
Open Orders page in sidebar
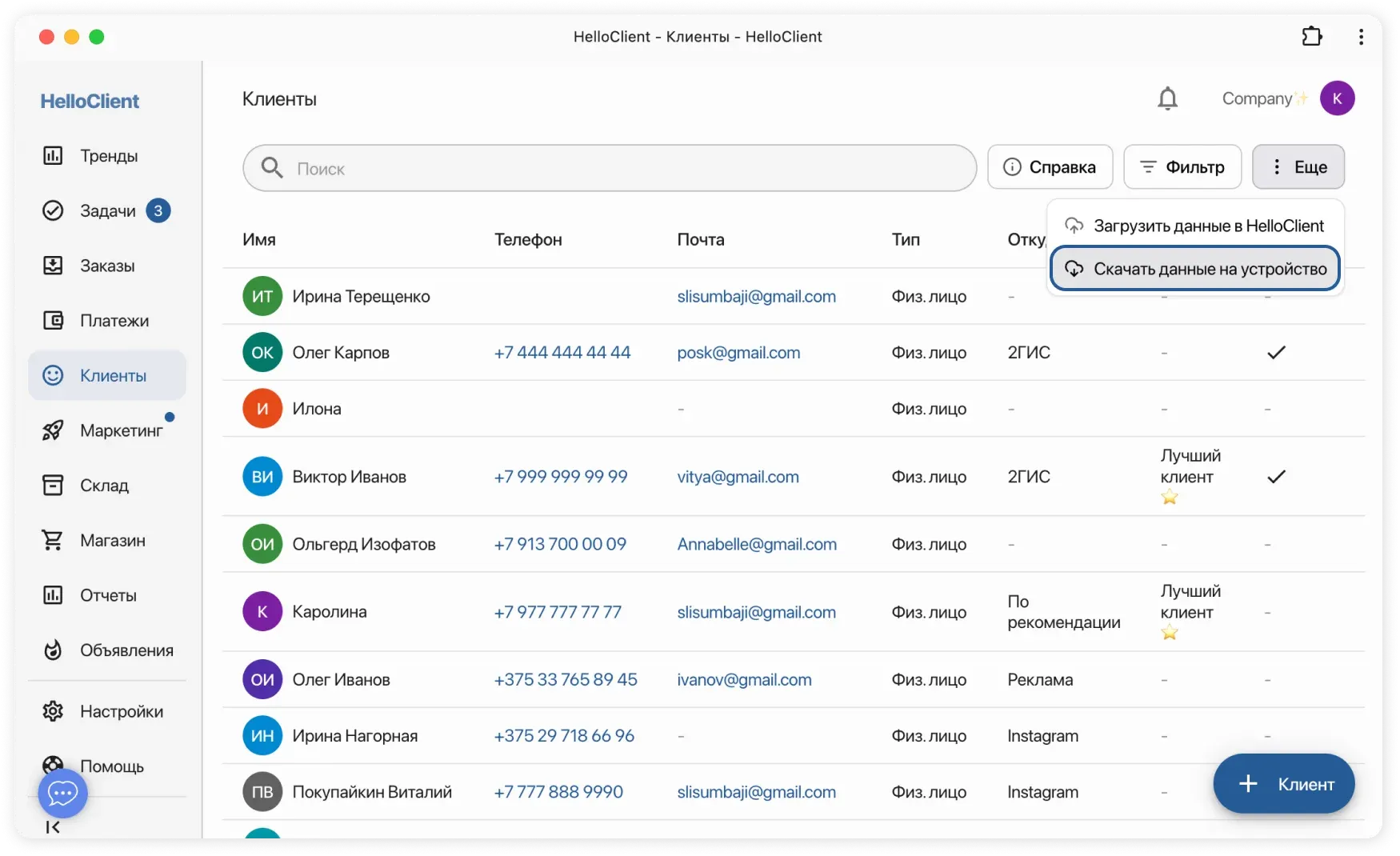pos(107,266)
